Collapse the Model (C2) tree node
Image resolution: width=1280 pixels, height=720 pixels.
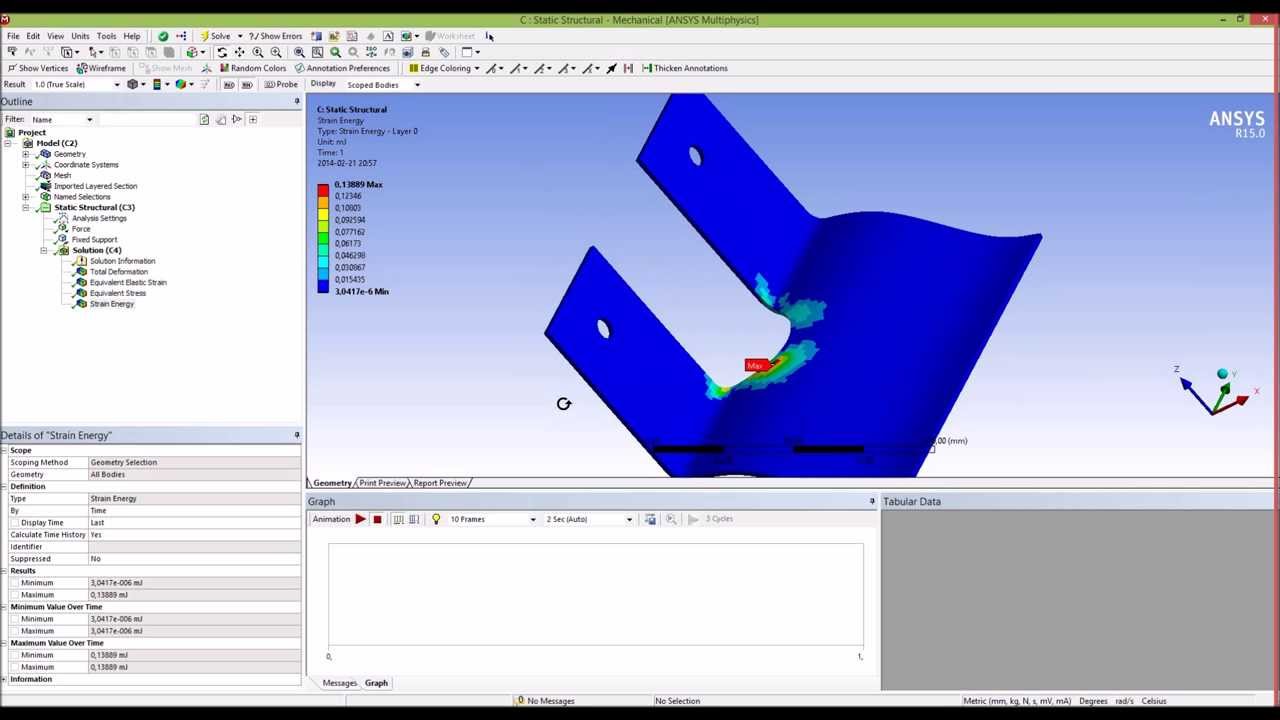click(8, 143)
